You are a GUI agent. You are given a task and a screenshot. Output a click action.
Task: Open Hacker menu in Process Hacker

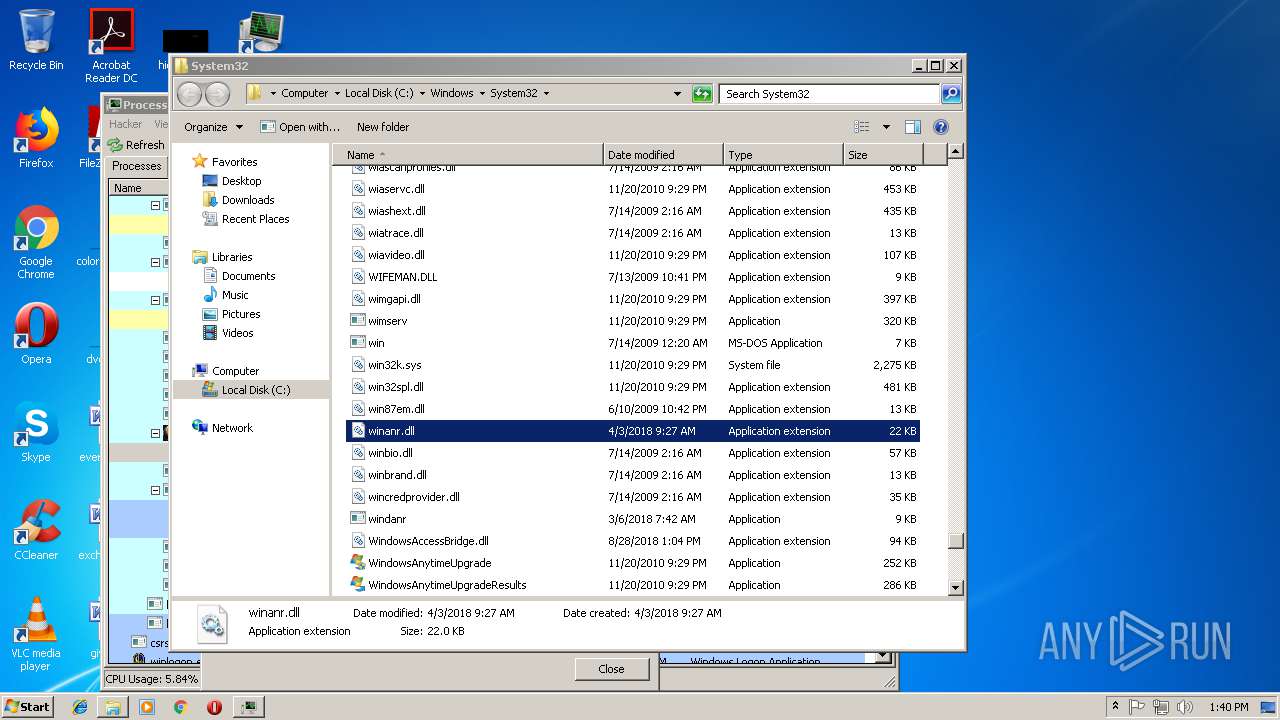pos(126,125)
